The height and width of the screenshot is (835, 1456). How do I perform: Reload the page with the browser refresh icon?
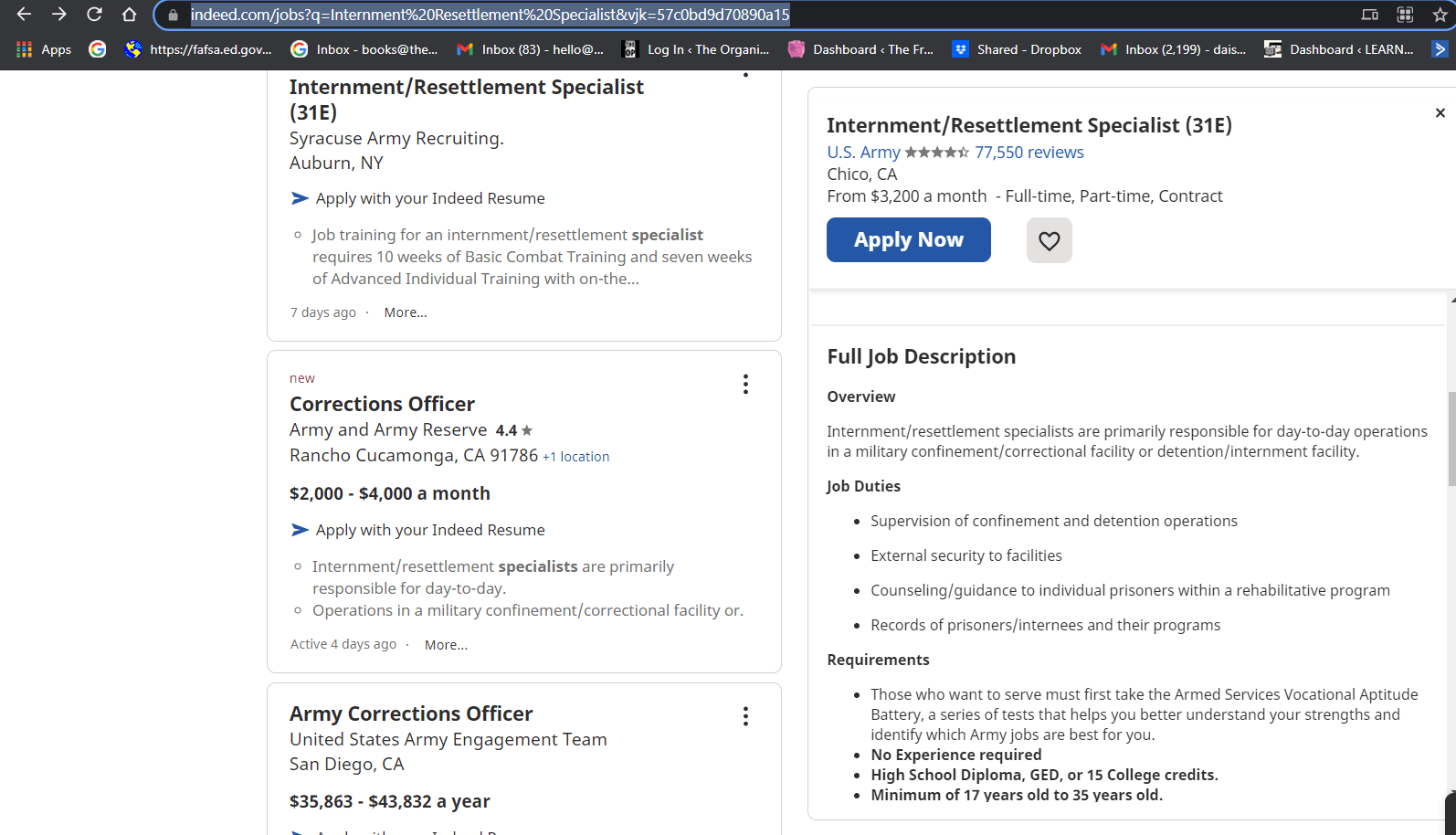click(x=94, y=15)
